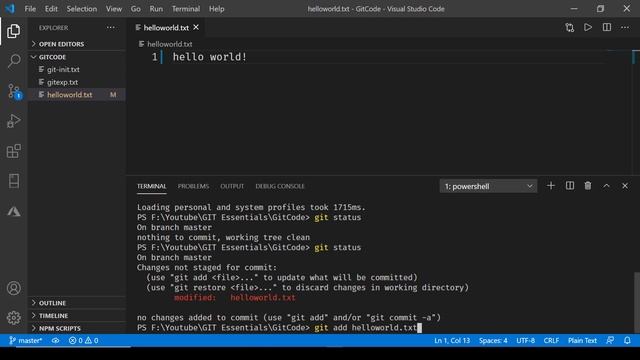Split the editor to the right

[x=607, y=27]
